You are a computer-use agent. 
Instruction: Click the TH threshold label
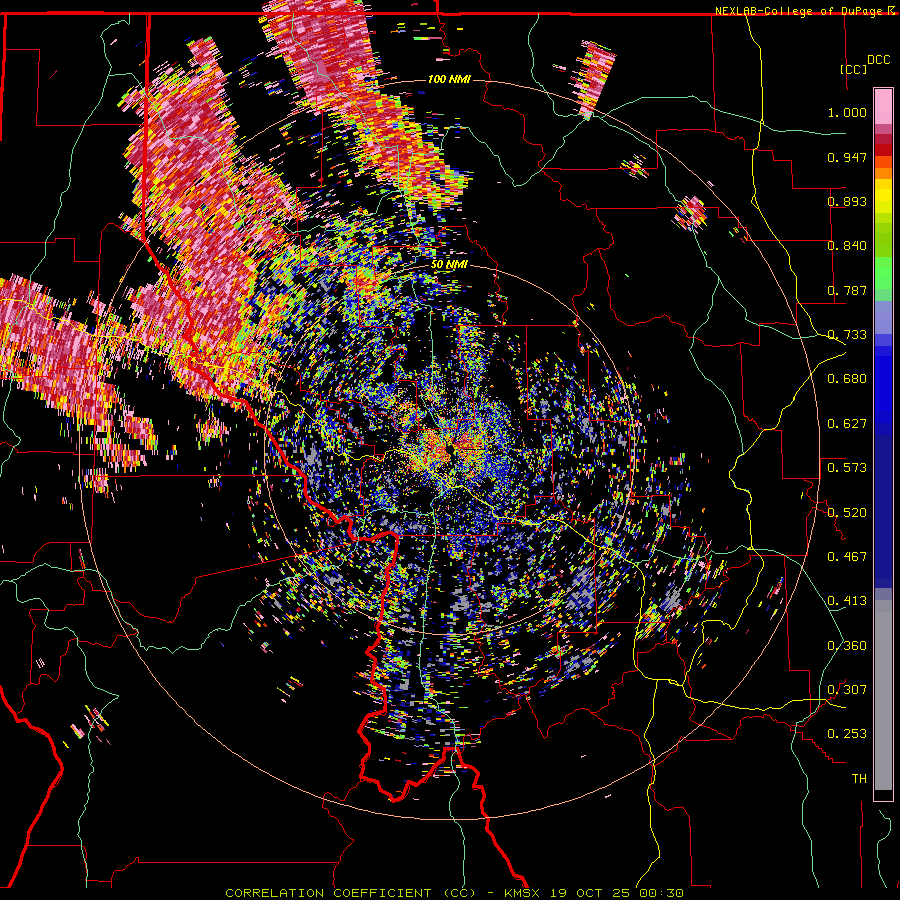[859, 779]
